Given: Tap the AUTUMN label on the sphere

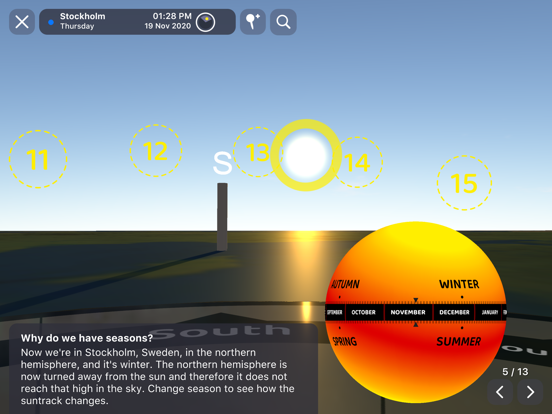Looking at the screenshot, I should pyautogui.click(x=346, y=284).
